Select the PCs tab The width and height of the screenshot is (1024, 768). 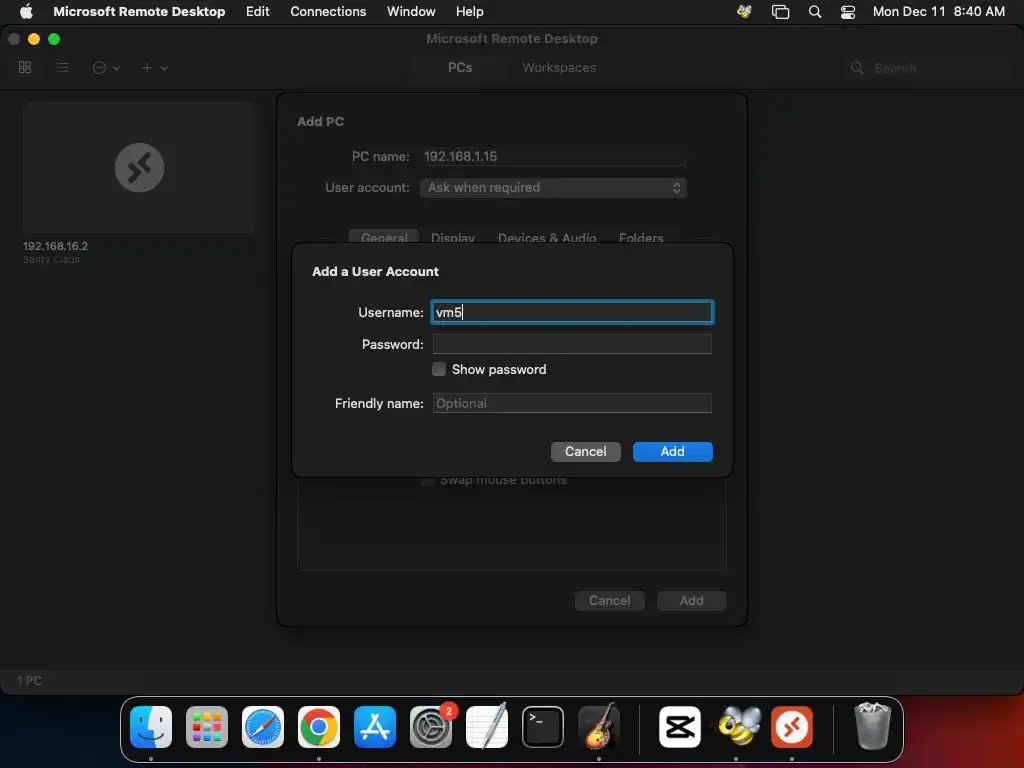(460, 67)
